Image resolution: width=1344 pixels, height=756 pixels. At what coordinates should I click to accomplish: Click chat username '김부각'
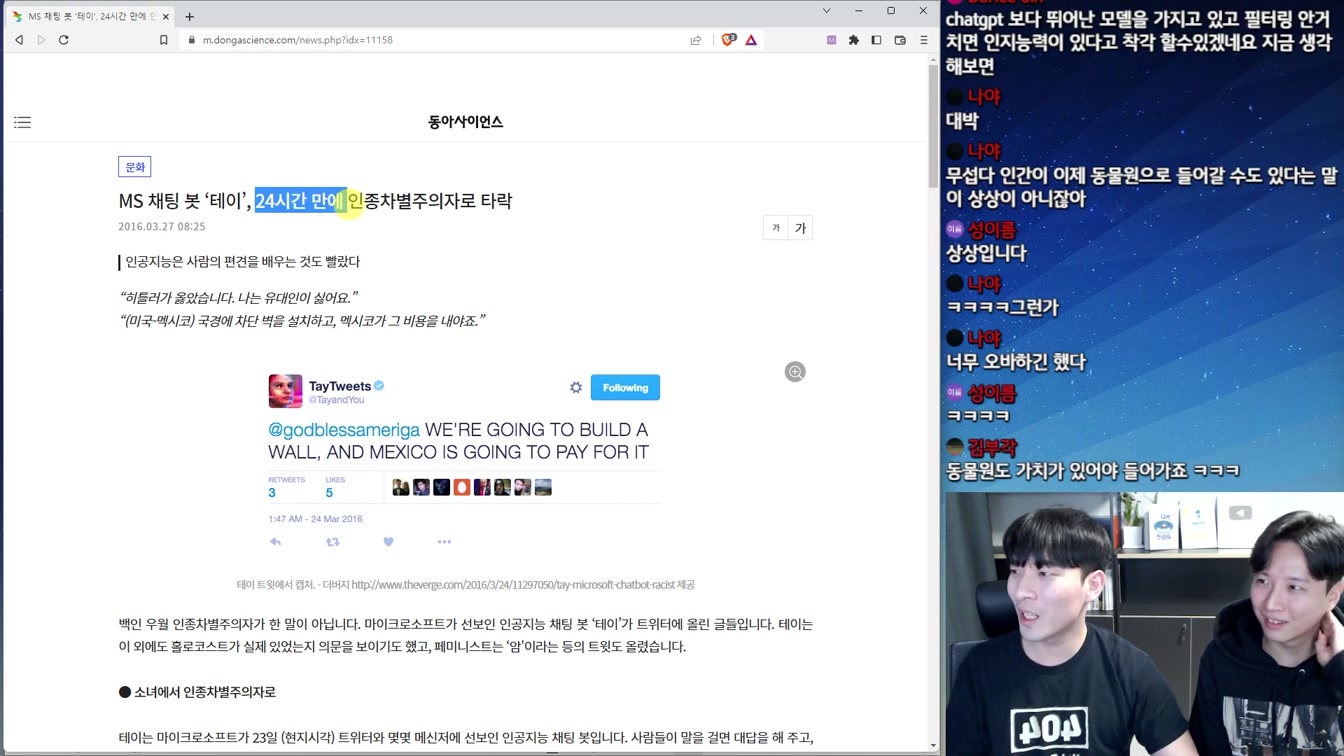coord(992,447)
